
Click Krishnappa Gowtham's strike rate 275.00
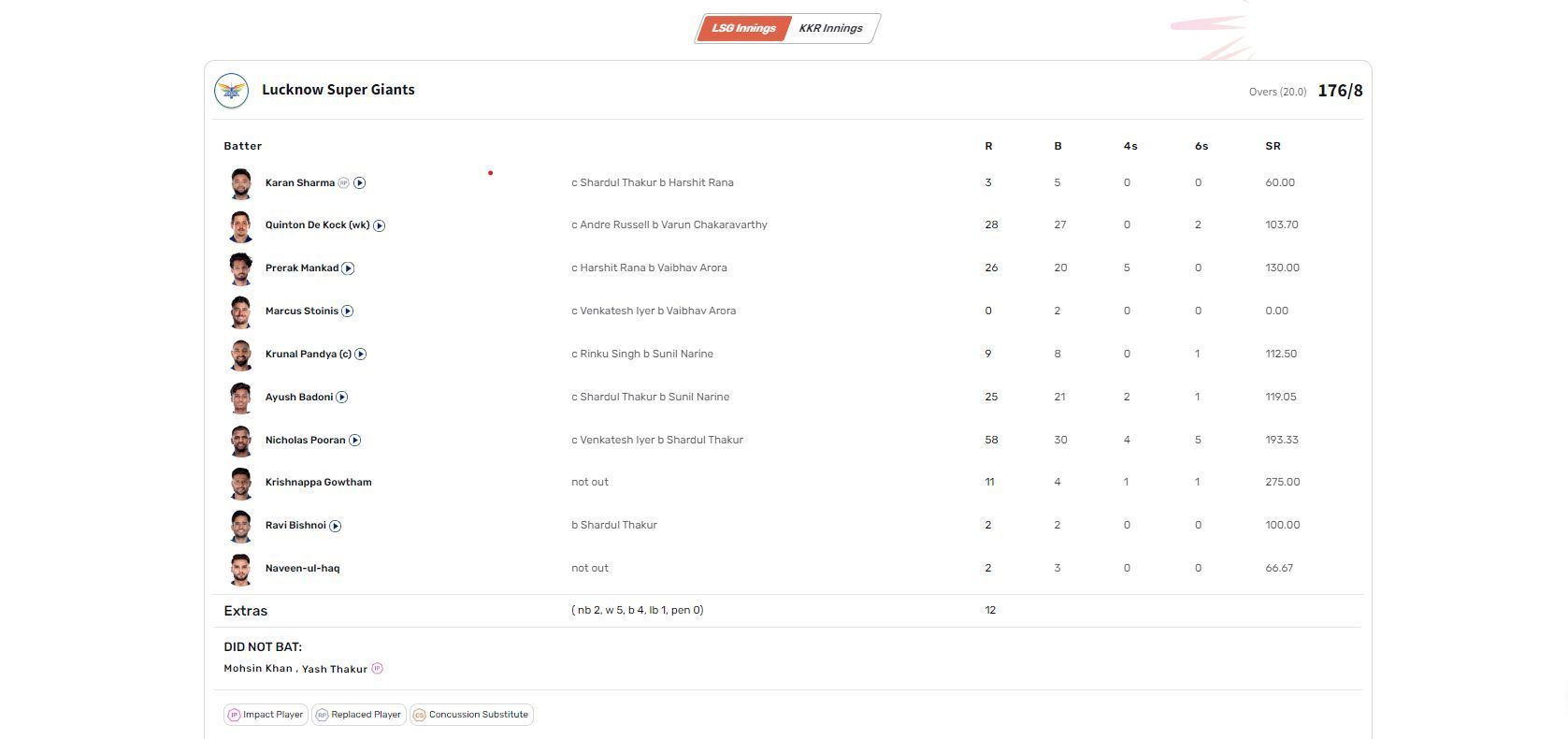[x=1283, y=483]
